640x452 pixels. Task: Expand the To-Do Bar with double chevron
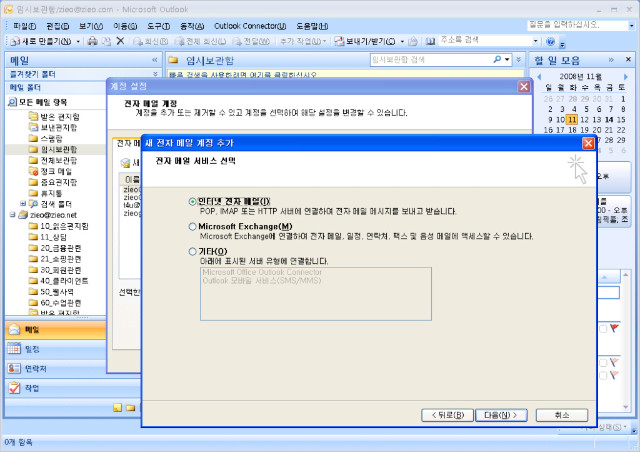[611, 60]
